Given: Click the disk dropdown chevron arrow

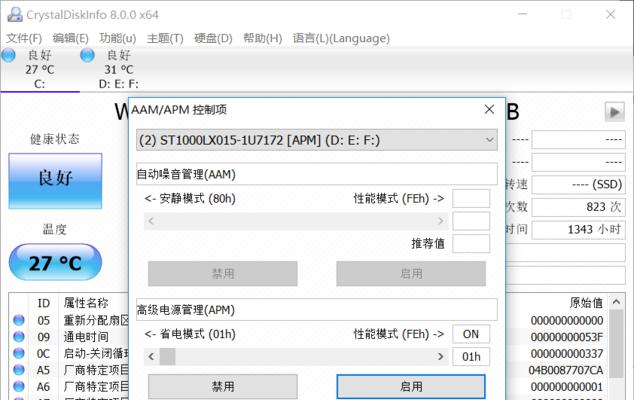Looking at the screenshot, I should (489, 140).
